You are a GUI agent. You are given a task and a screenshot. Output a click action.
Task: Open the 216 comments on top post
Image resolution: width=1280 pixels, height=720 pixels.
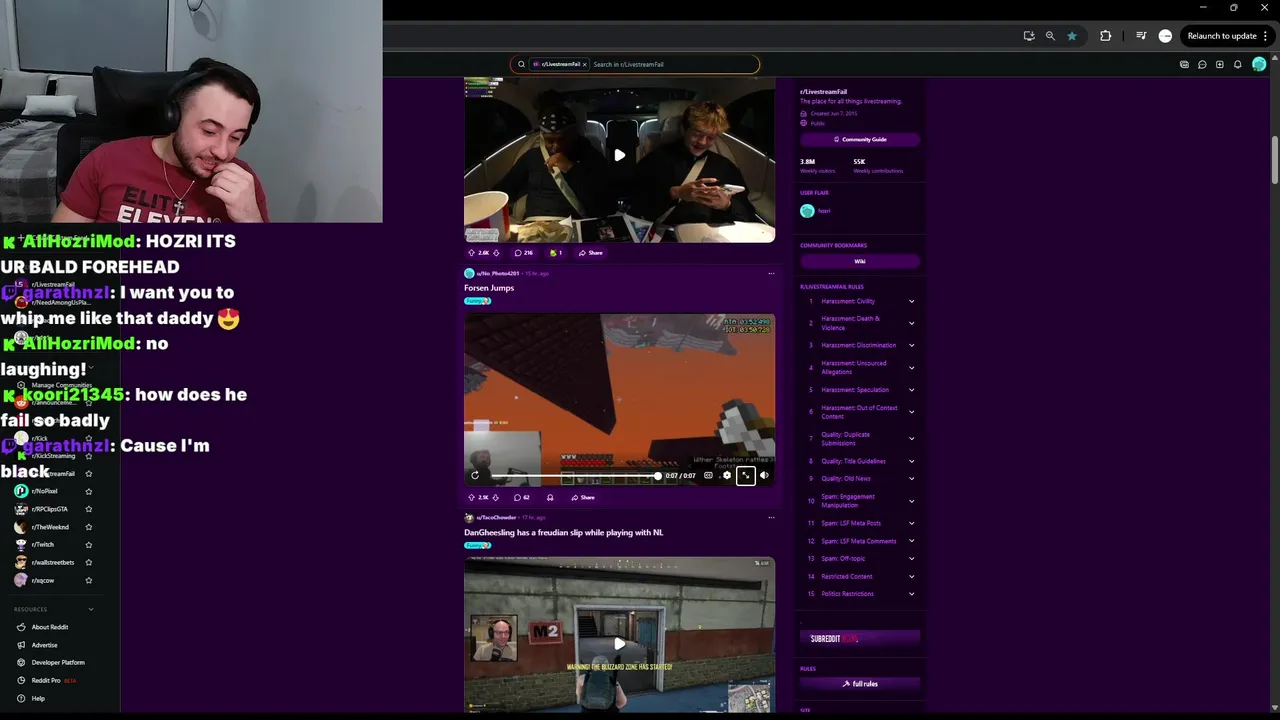tap(523, 253)
